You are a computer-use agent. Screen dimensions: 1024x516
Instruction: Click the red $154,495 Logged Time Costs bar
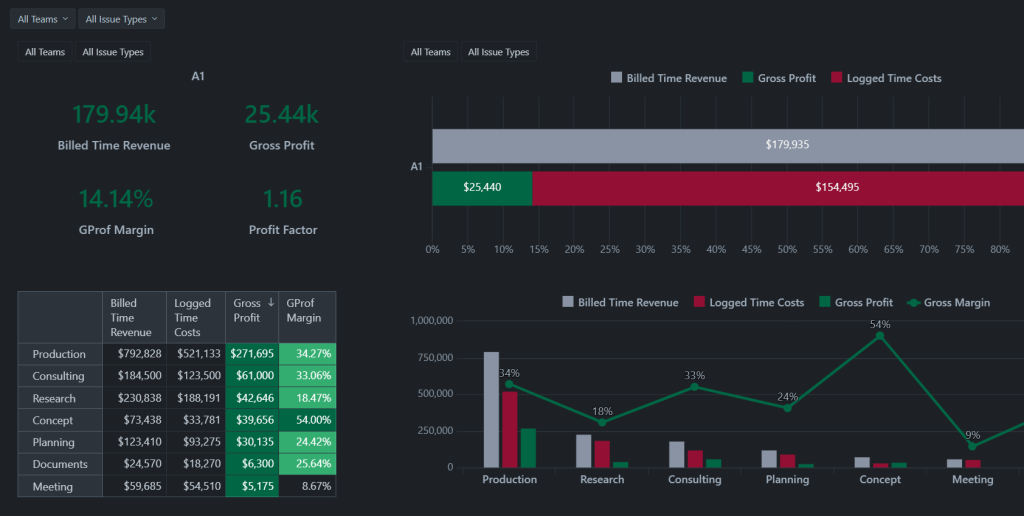[778, 188]
